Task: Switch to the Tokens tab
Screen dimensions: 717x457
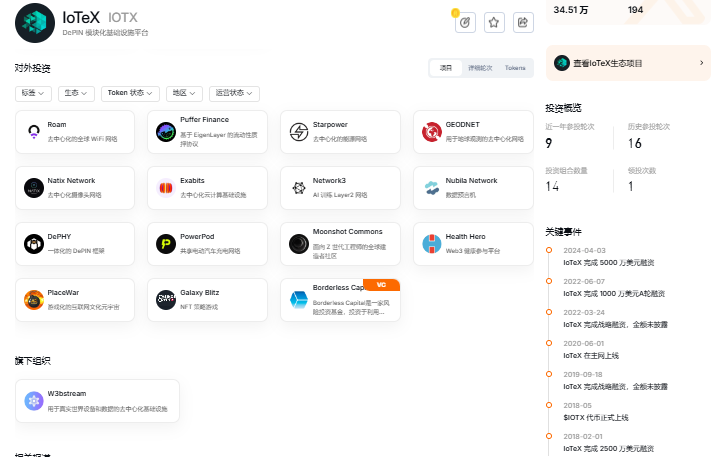Action: [515, 68]
